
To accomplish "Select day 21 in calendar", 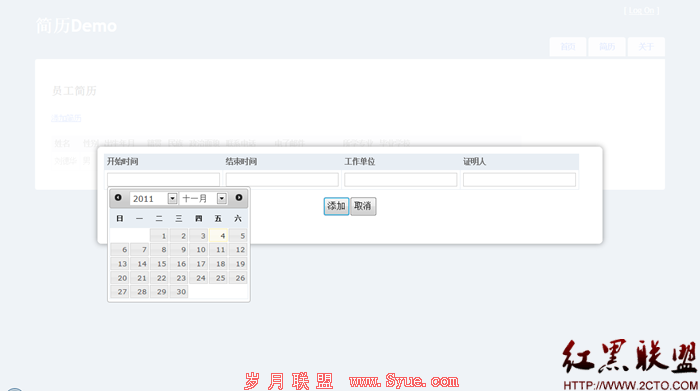I will click(139, 278).
